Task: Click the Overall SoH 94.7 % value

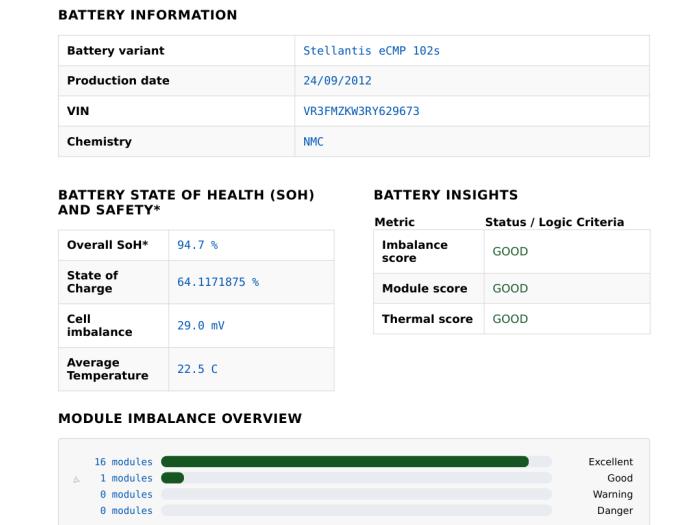Action: point(197,245)
